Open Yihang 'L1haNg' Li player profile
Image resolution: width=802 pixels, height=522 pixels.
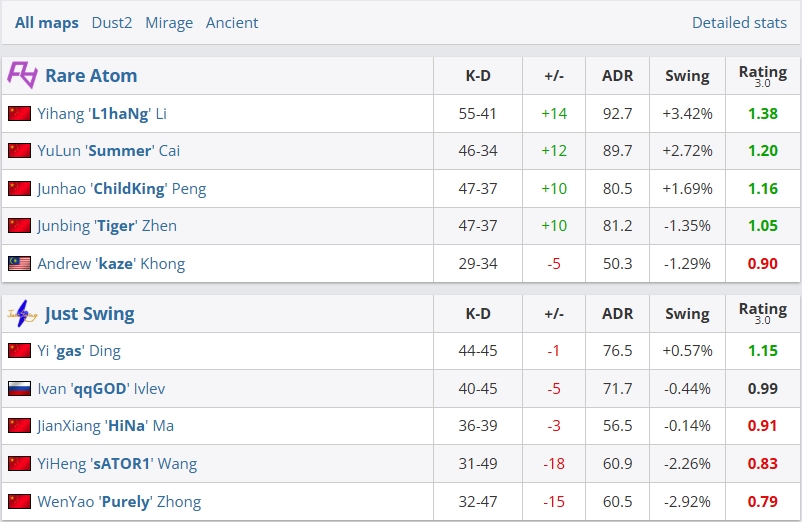coord(102,114)
